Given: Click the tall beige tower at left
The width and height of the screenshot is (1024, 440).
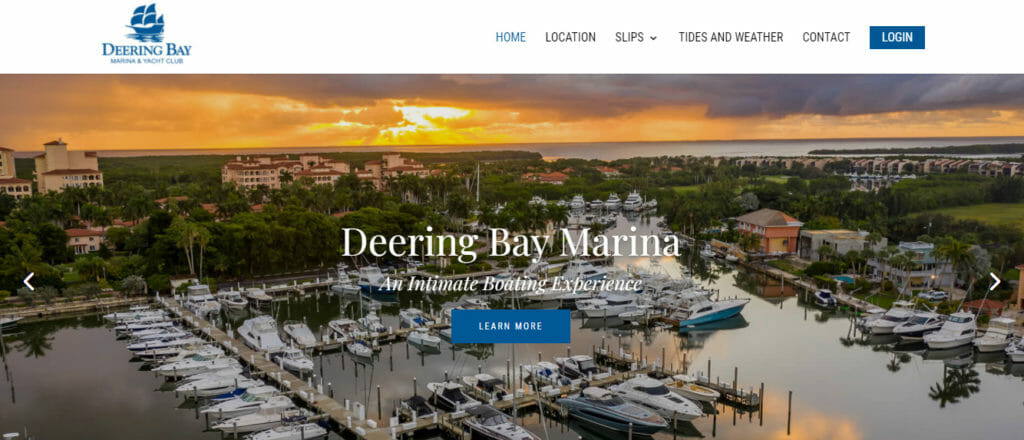Looking at the screenshot, I should point(68,165).
